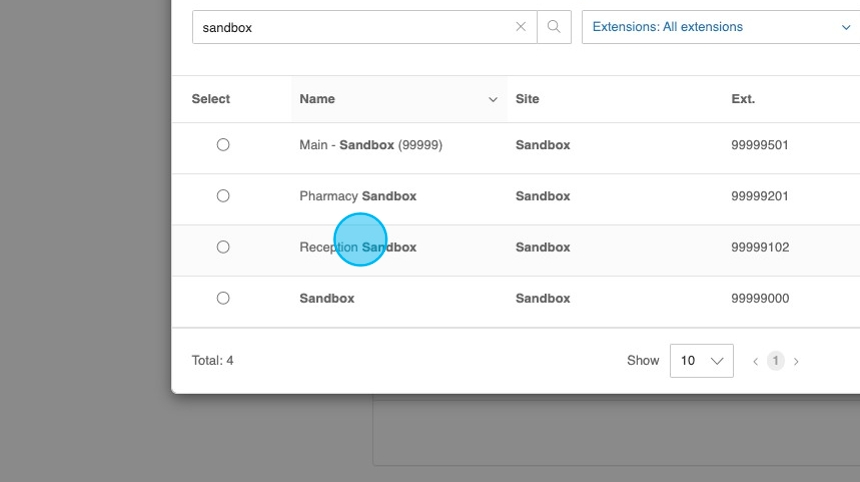Screen dimensions: 860x482
Task: Select Reception Sandbox radio button
Action: (223, 247)
